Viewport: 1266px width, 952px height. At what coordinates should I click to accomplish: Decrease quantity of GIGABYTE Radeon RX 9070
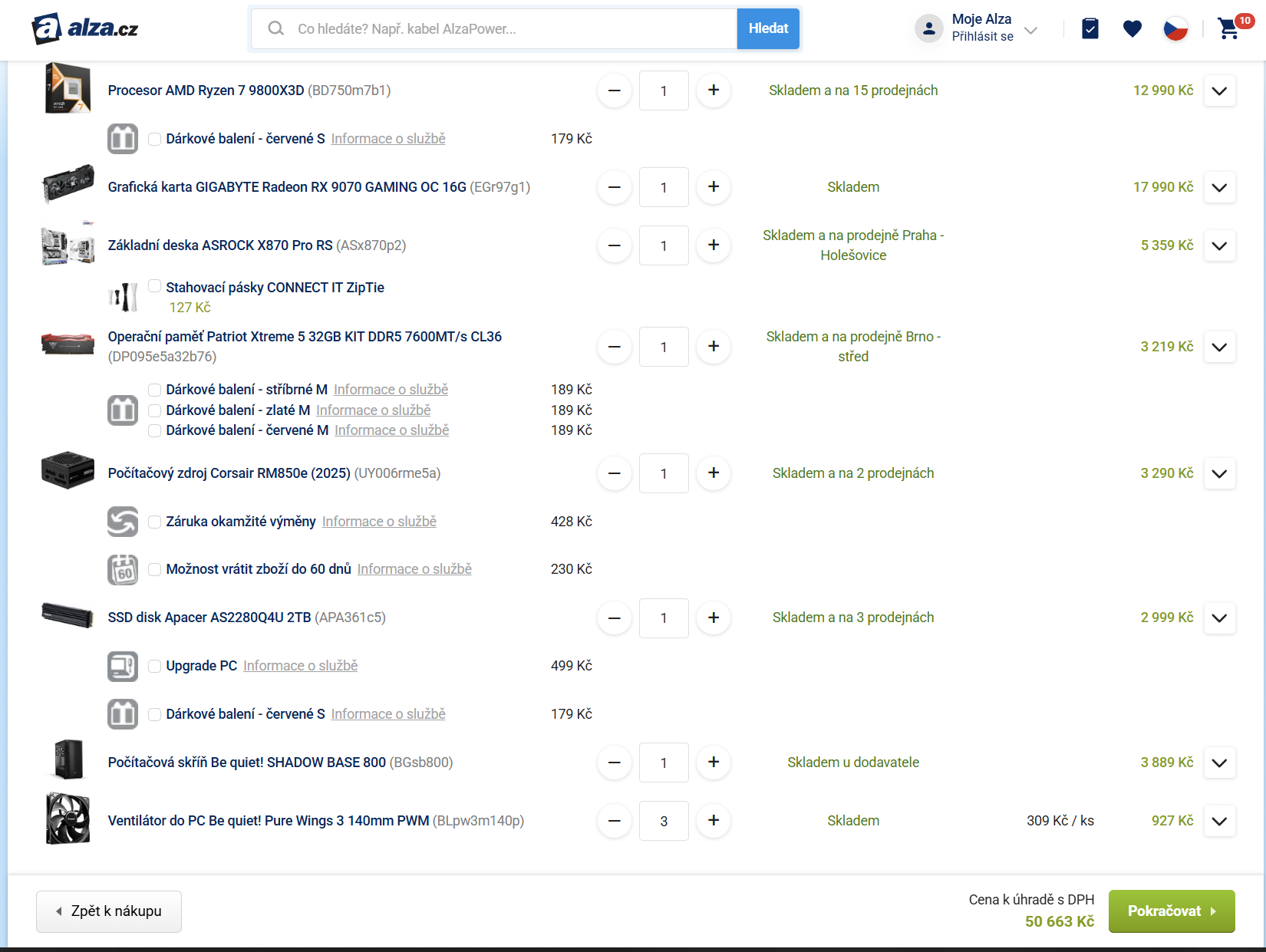pos(615,187)
